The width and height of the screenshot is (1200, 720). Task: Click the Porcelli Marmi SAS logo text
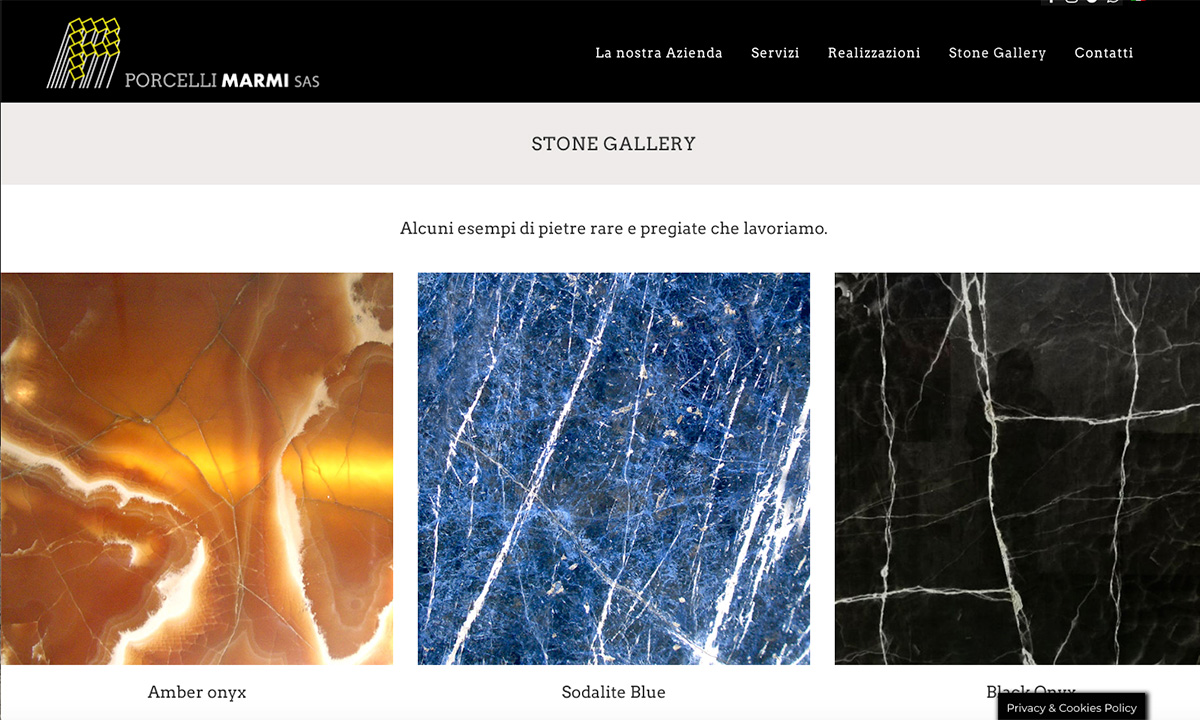coord(222,80)
